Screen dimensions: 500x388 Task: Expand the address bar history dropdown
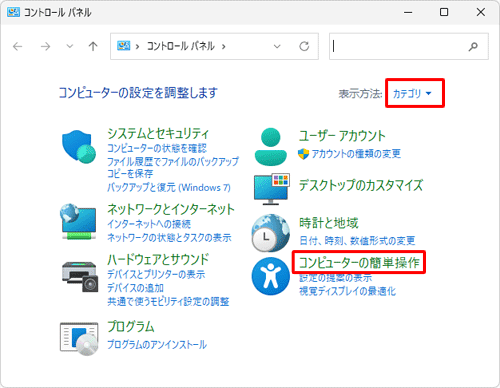point(277,46)
